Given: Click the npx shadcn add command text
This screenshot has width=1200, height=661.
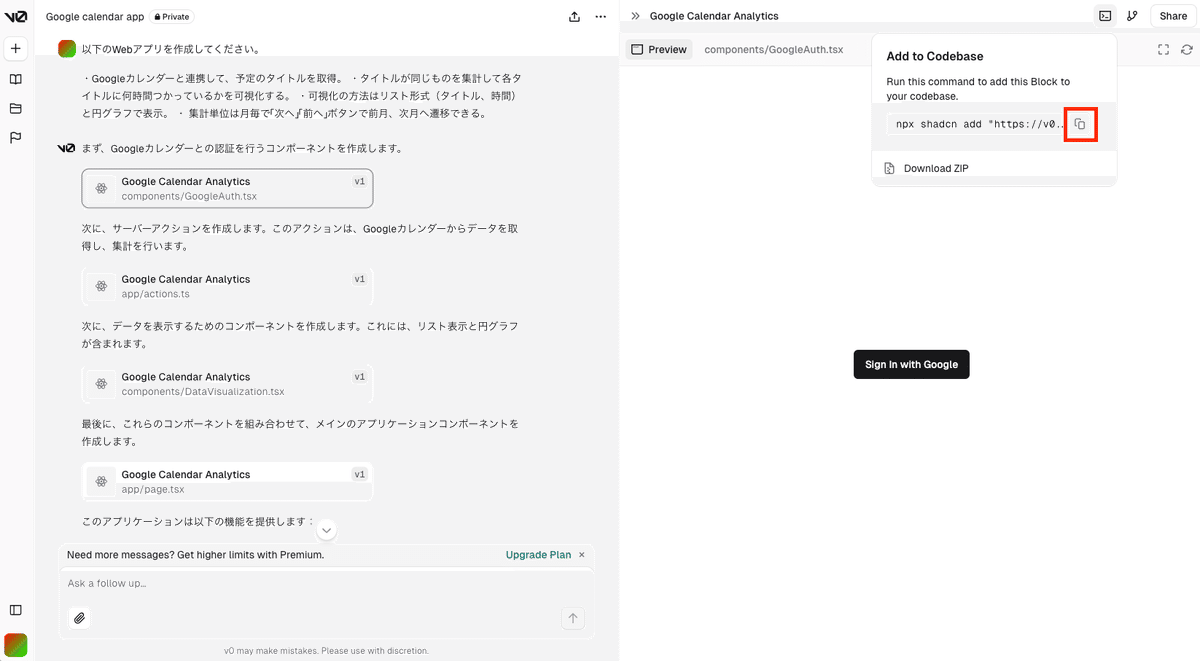Looking at the screenshot, I should click(979, 125).
